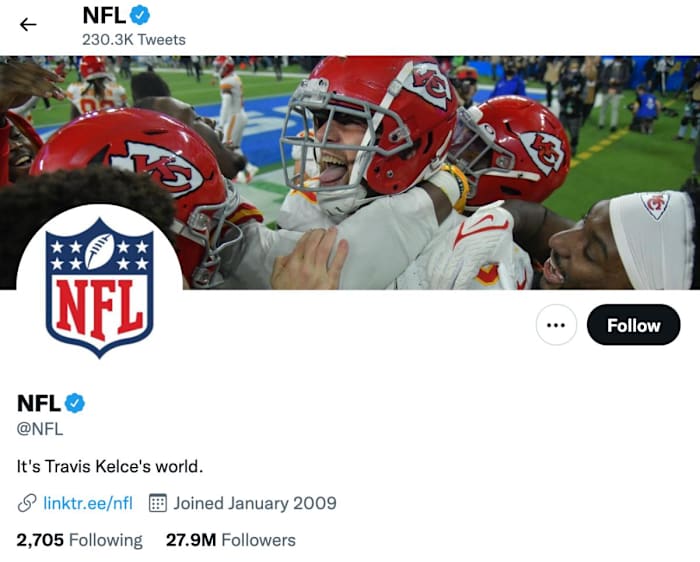Viewport: 700px width, 562px height.
Task: View the 2,705 Following list
Action: 80,540
